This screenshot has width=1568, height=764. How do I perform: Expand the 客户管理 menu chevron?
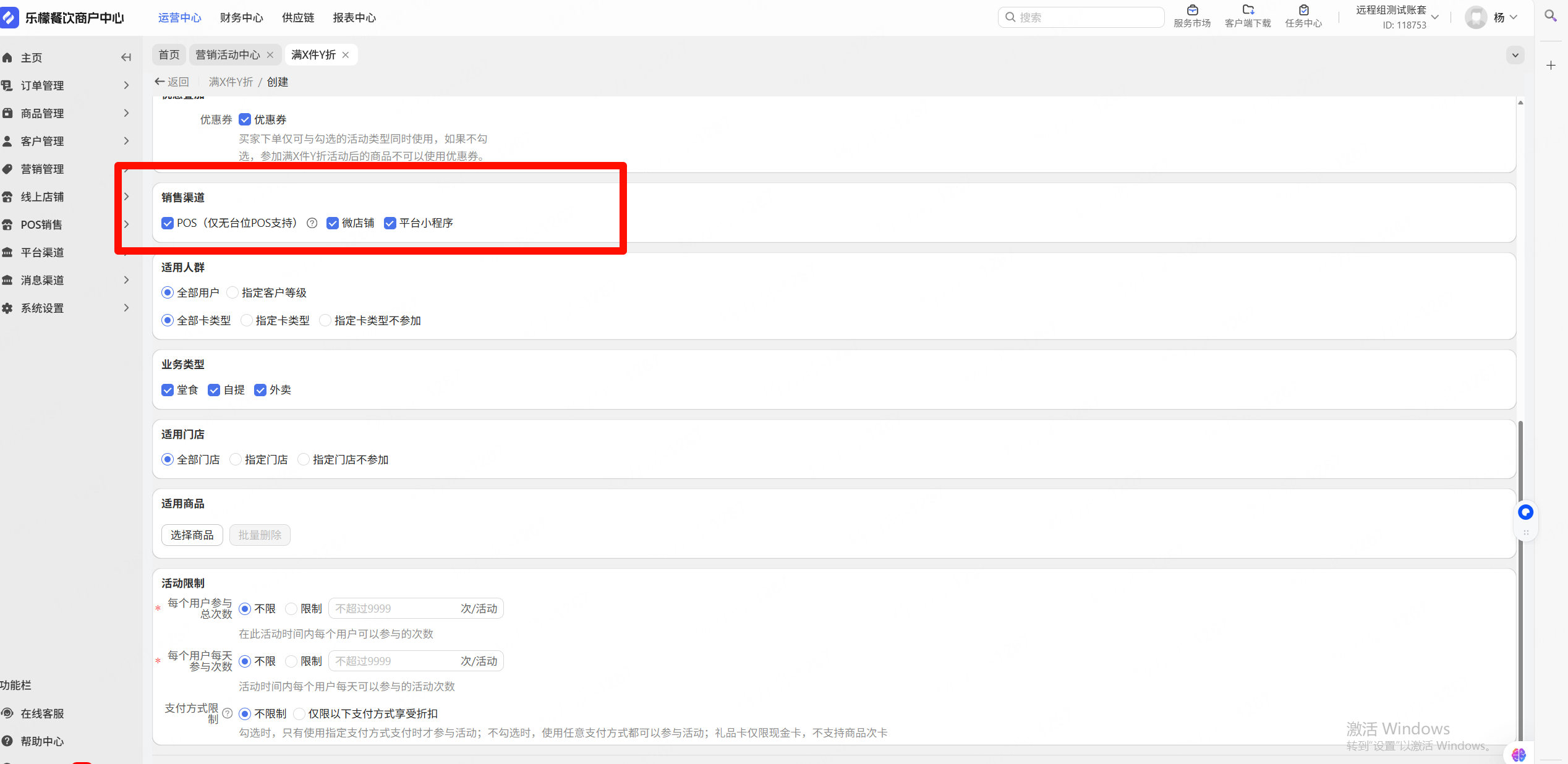[x=126, y=141]
